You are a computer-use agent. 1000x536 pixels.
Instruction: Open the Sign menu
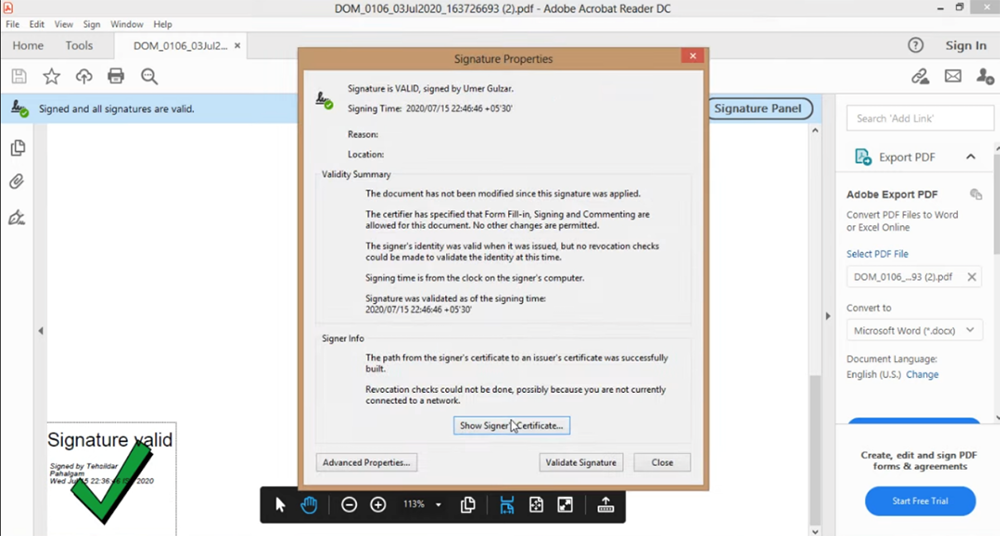[91, 24]
